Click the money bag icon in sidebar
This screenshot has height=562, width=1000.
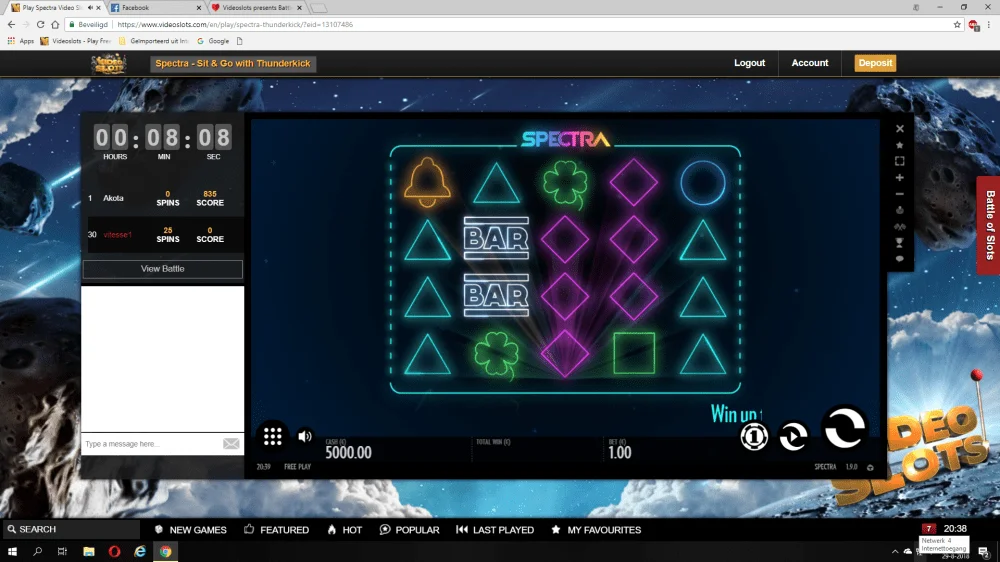pos(900,211)
